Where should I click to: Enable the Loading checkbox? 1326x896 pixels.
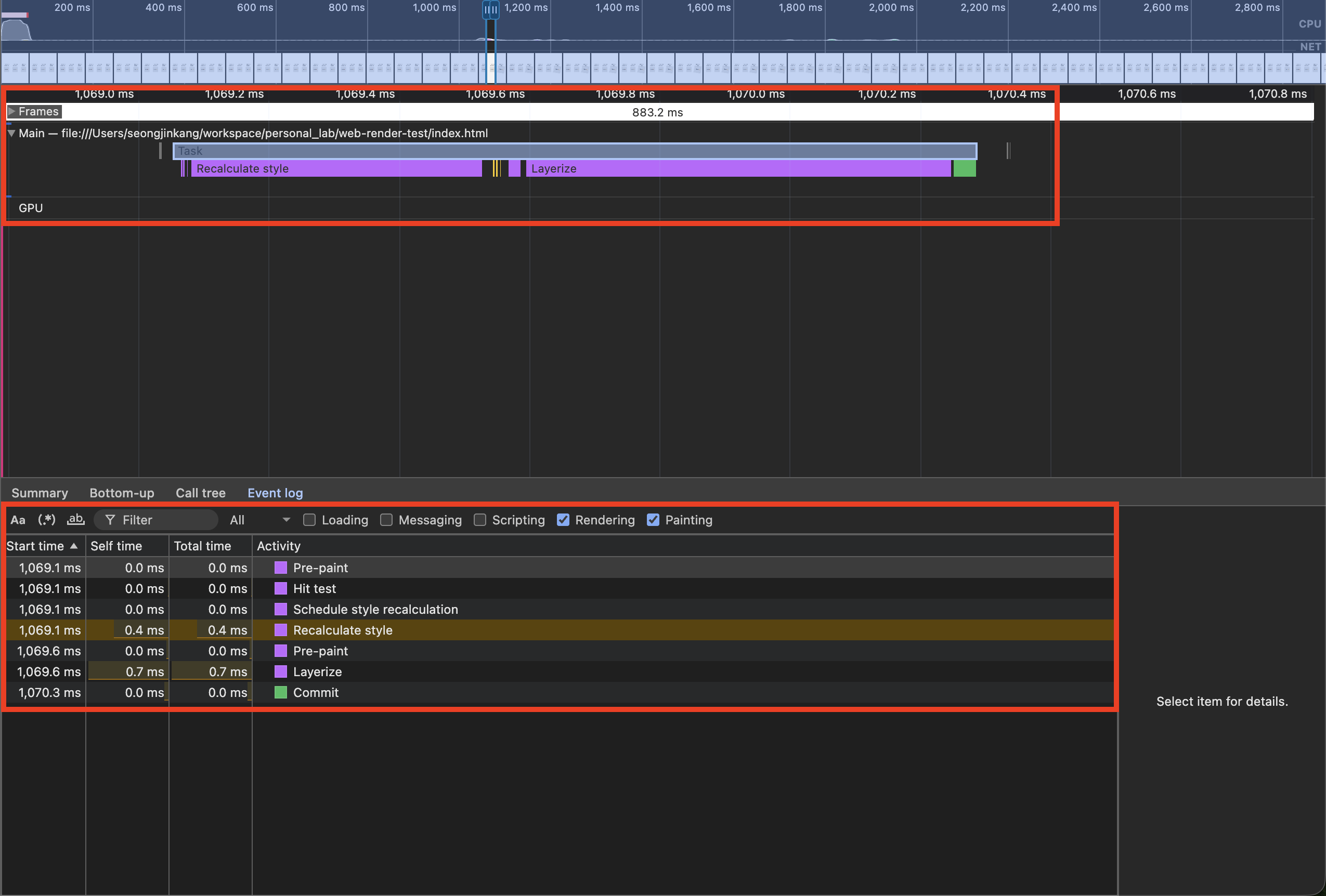point(309,520)
